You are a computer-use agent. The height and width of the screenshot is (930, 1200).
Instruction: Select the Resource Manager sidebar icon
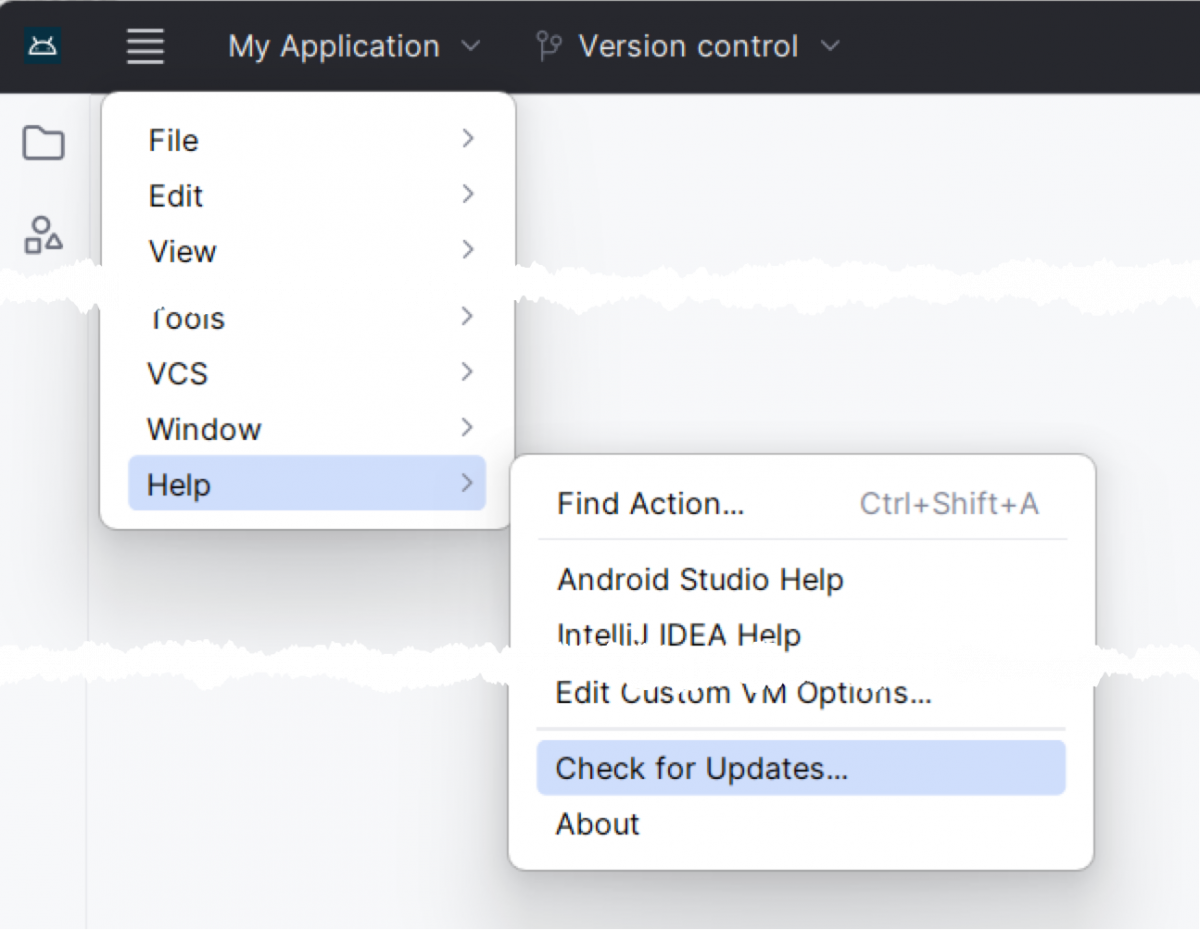coord(43,233)
